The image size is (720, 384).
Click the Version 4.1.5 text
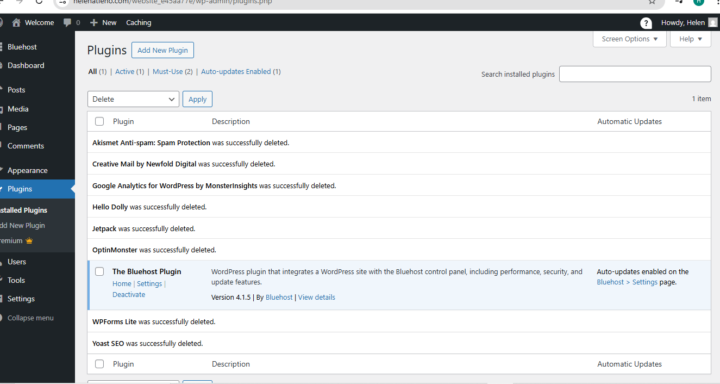(231, 298)
